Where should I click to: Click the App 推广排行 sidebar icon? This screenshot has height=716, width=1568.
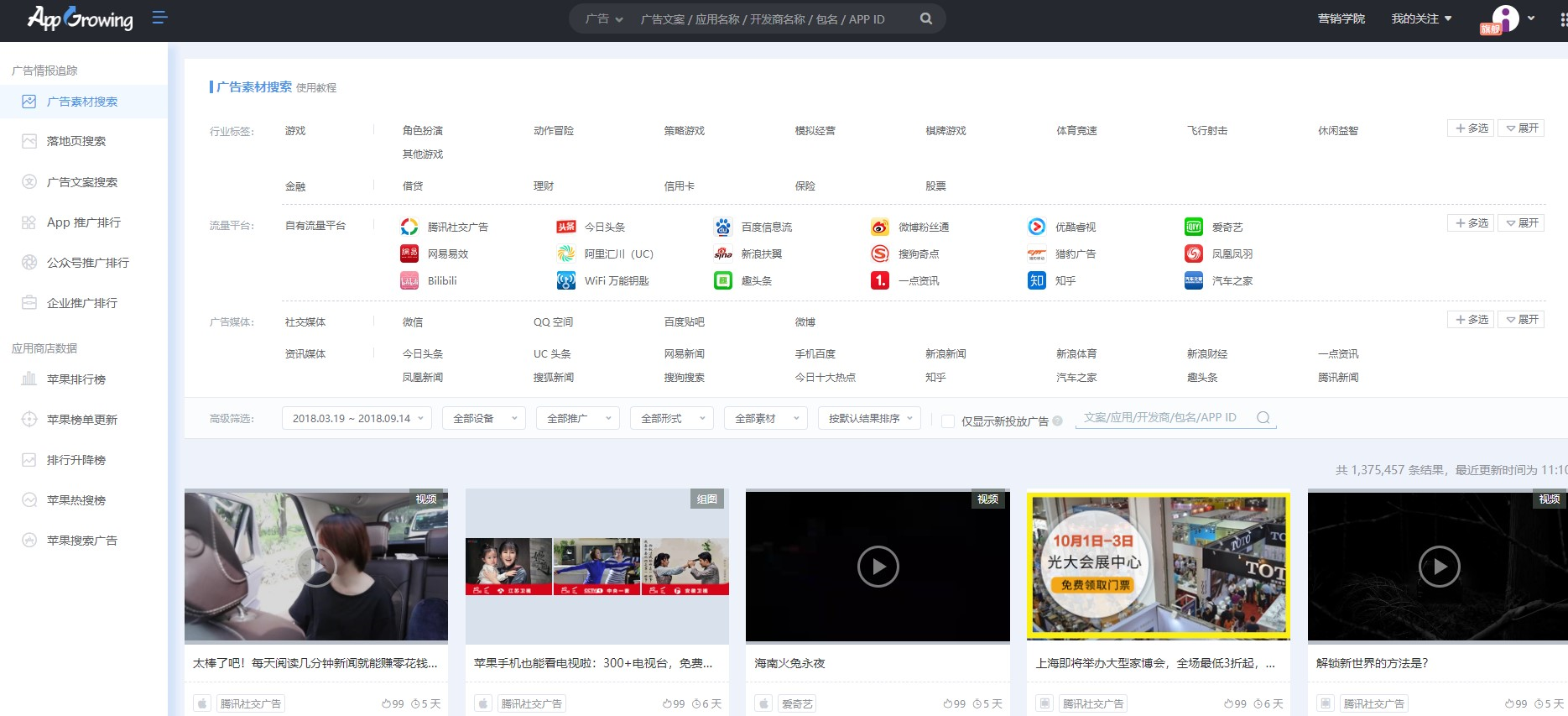[29, 222]
